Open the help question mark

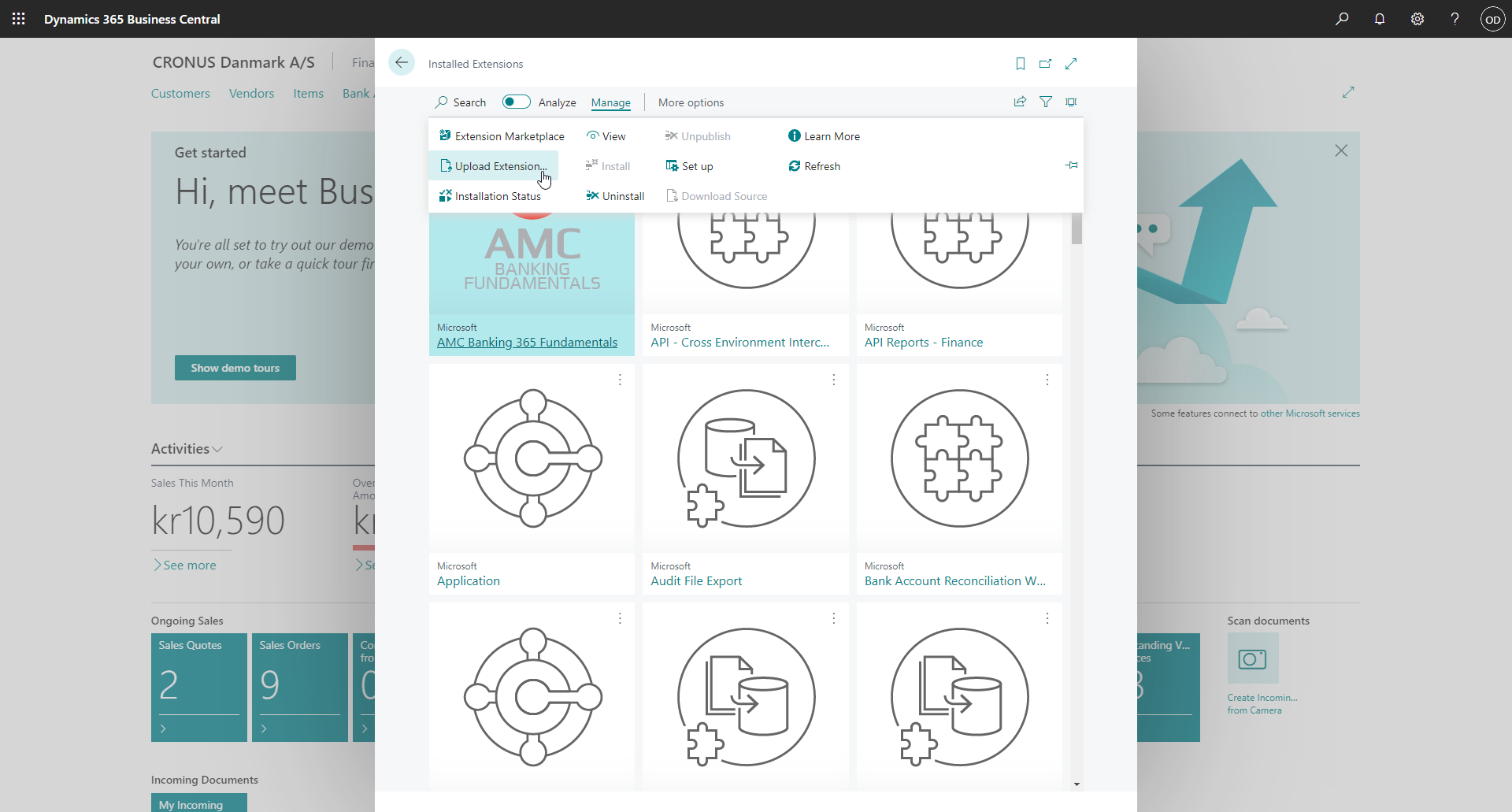click(1455, 19)
